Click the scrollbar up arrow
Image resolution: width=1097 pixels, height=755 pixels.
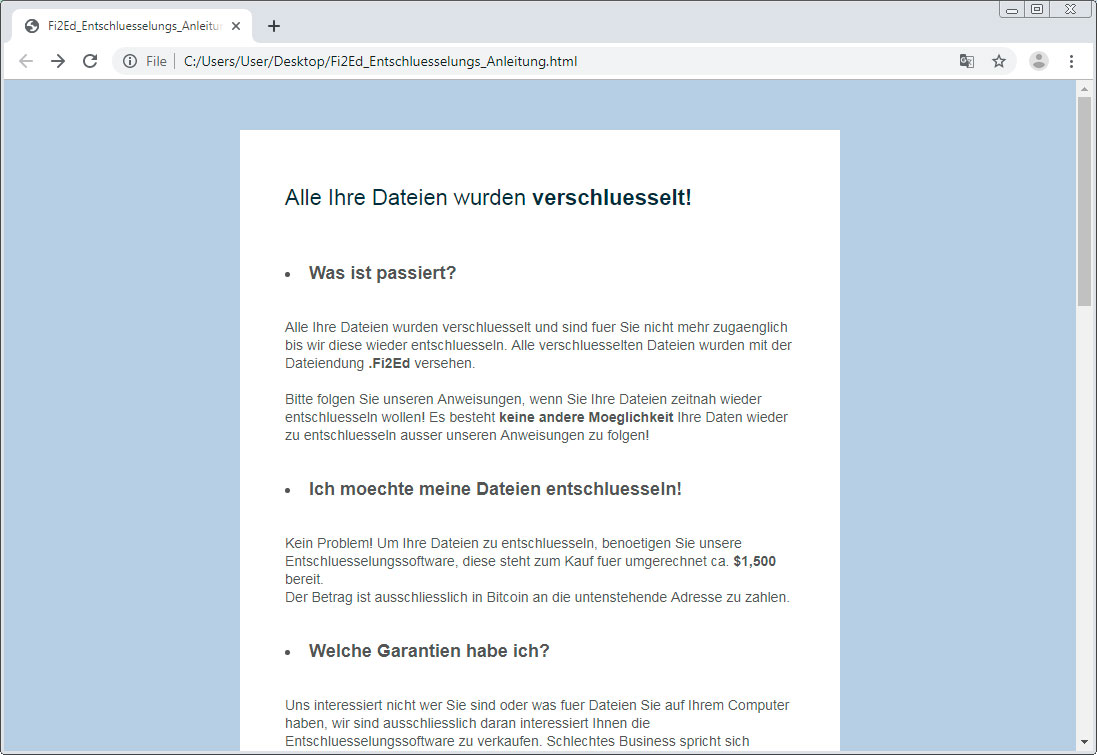[x=1084, y=89]
